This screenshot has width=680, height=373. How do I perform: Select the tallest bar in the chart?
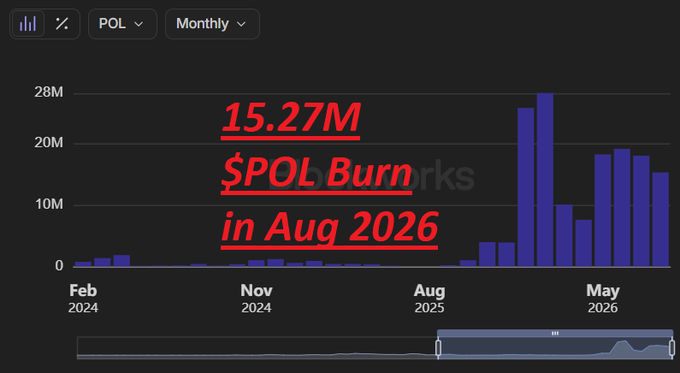[545, 180]
